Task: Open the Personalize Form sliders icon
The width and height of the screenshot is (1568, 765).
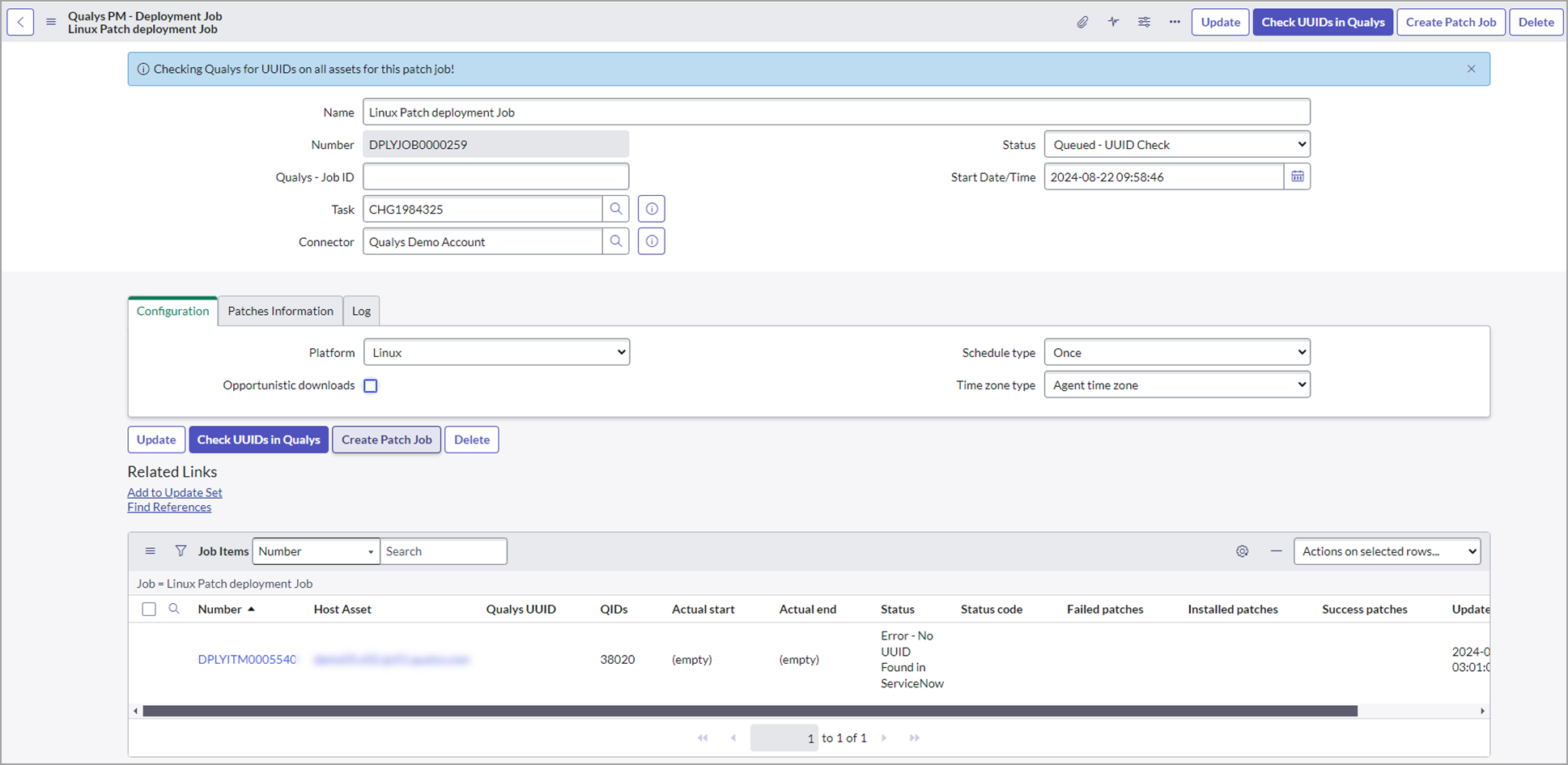Action: point(1144,22)
